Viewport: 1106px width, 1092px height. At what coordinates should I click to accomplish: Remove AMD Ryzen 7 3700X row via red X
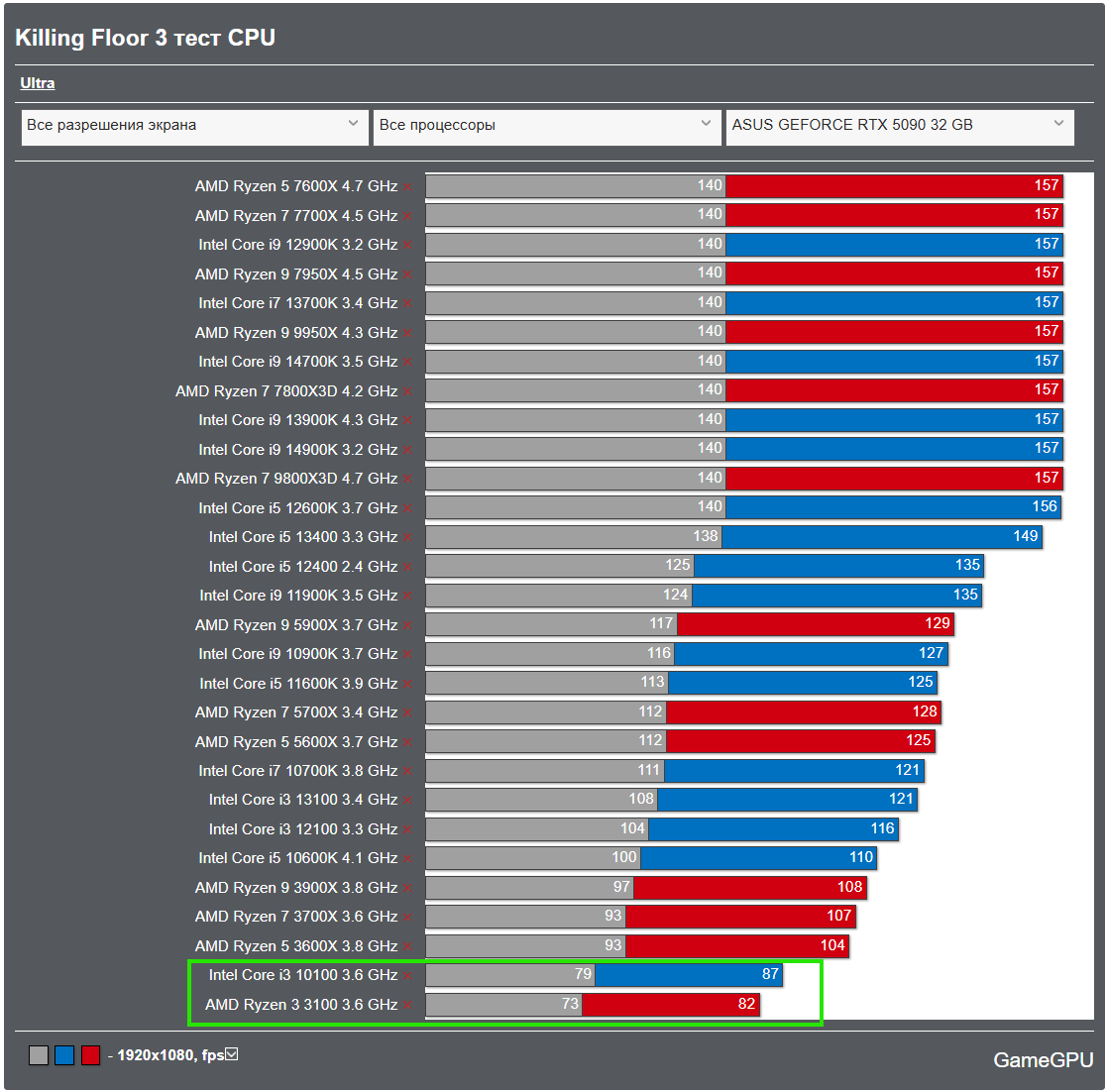407,919
